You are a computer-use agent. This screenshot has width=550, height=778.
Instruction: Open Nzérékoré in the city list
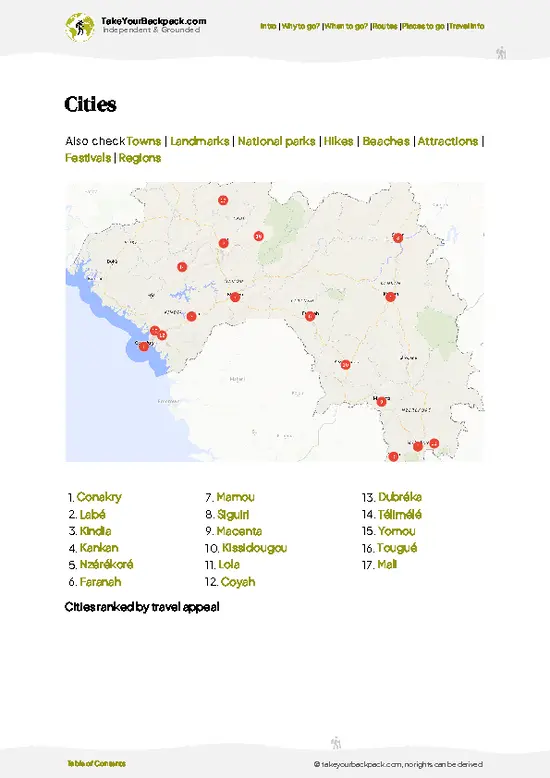coord(106,565)
